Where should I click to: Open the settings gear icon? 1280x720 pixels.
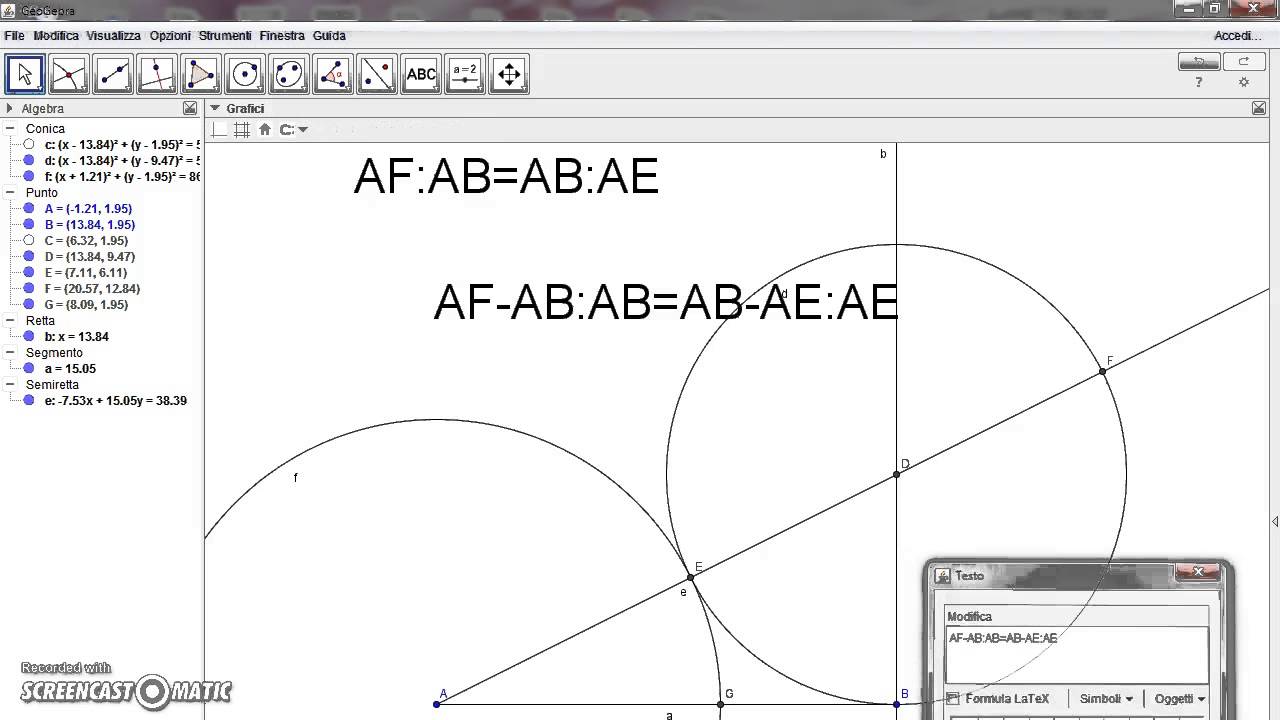(x=1244, y=83)
